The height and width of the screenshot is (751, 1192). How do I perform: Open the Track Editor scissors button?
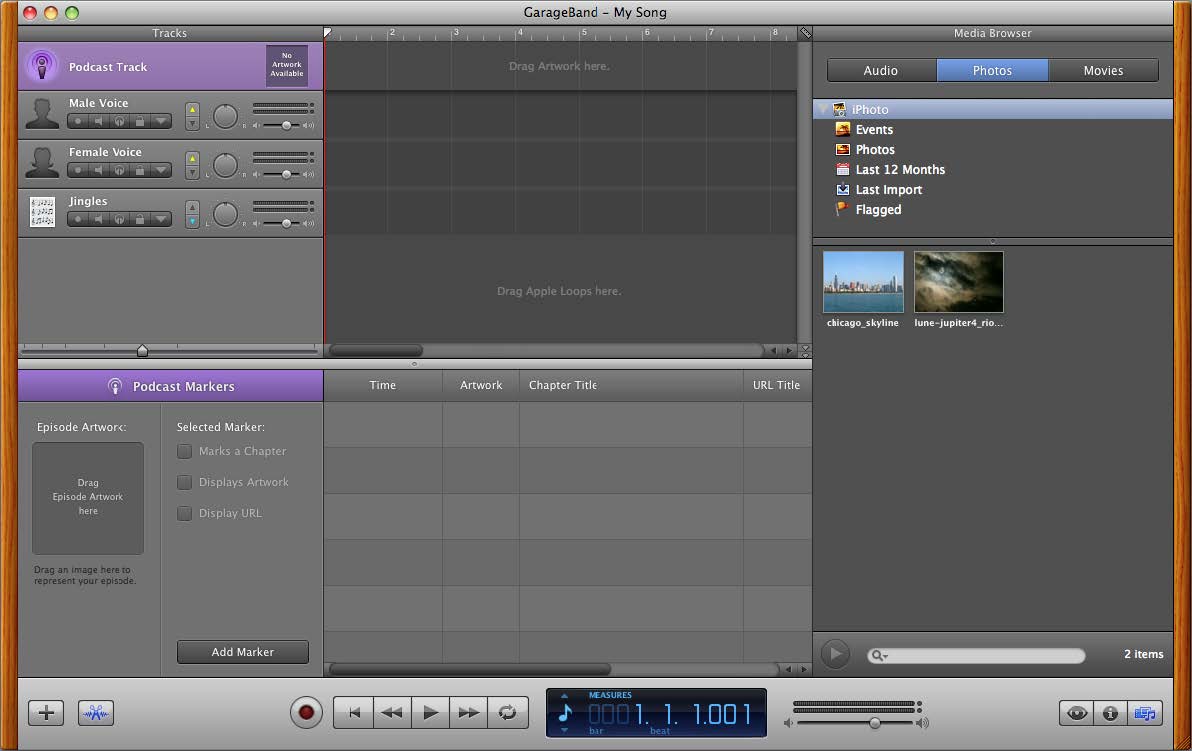point(96,713)
